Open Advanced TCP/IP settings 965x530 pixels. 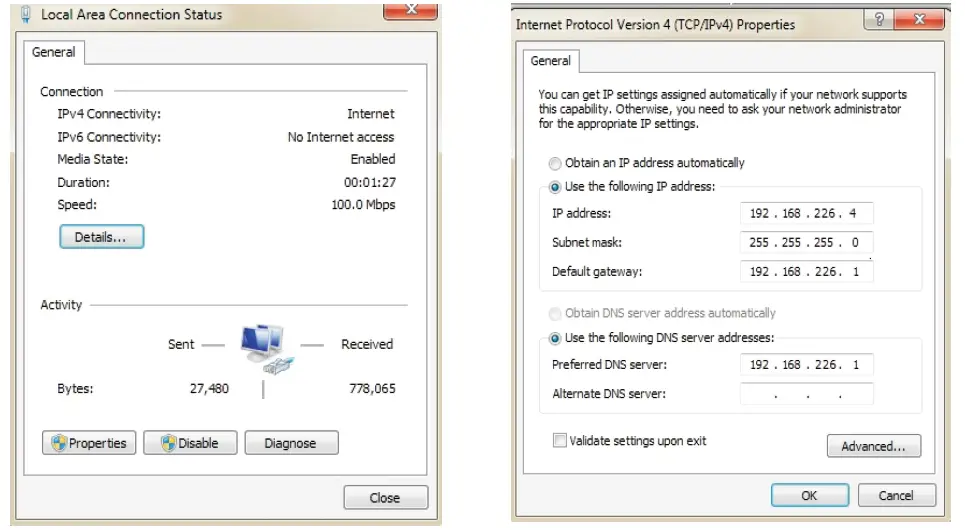(x=873, y=446)
